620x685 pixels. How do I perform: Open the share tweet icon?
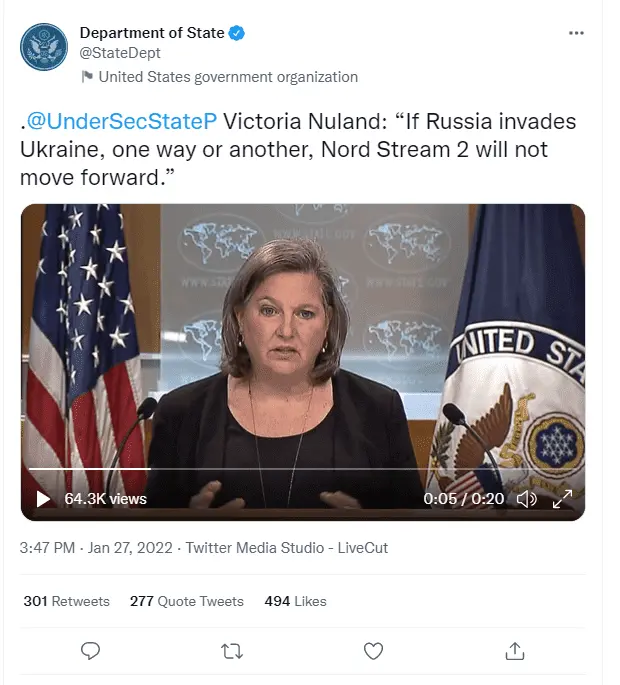pyautogui.click(x=515, y=651)
